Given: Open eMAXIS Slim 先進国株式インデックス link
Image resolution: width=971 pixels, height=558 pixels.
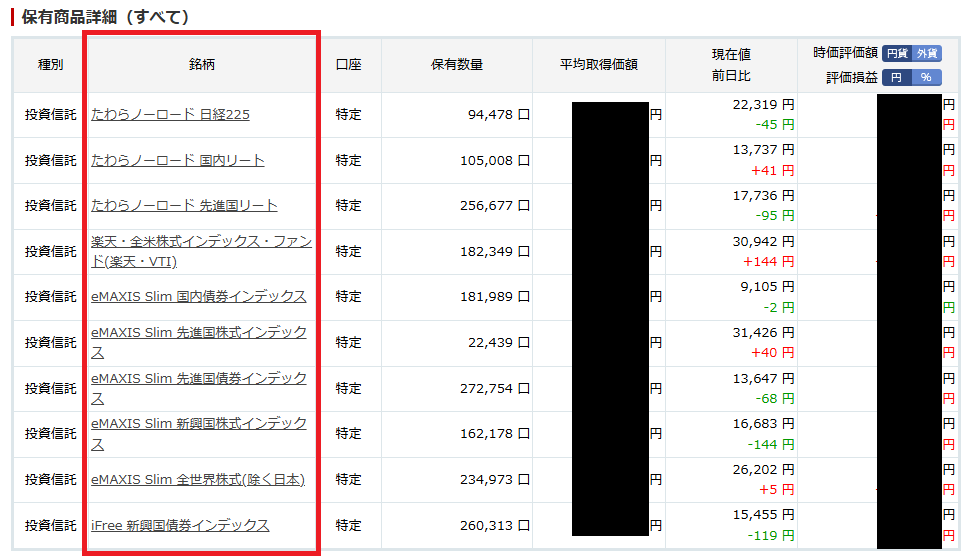Looking at the screenshot, I should click(x=199, y=342).
